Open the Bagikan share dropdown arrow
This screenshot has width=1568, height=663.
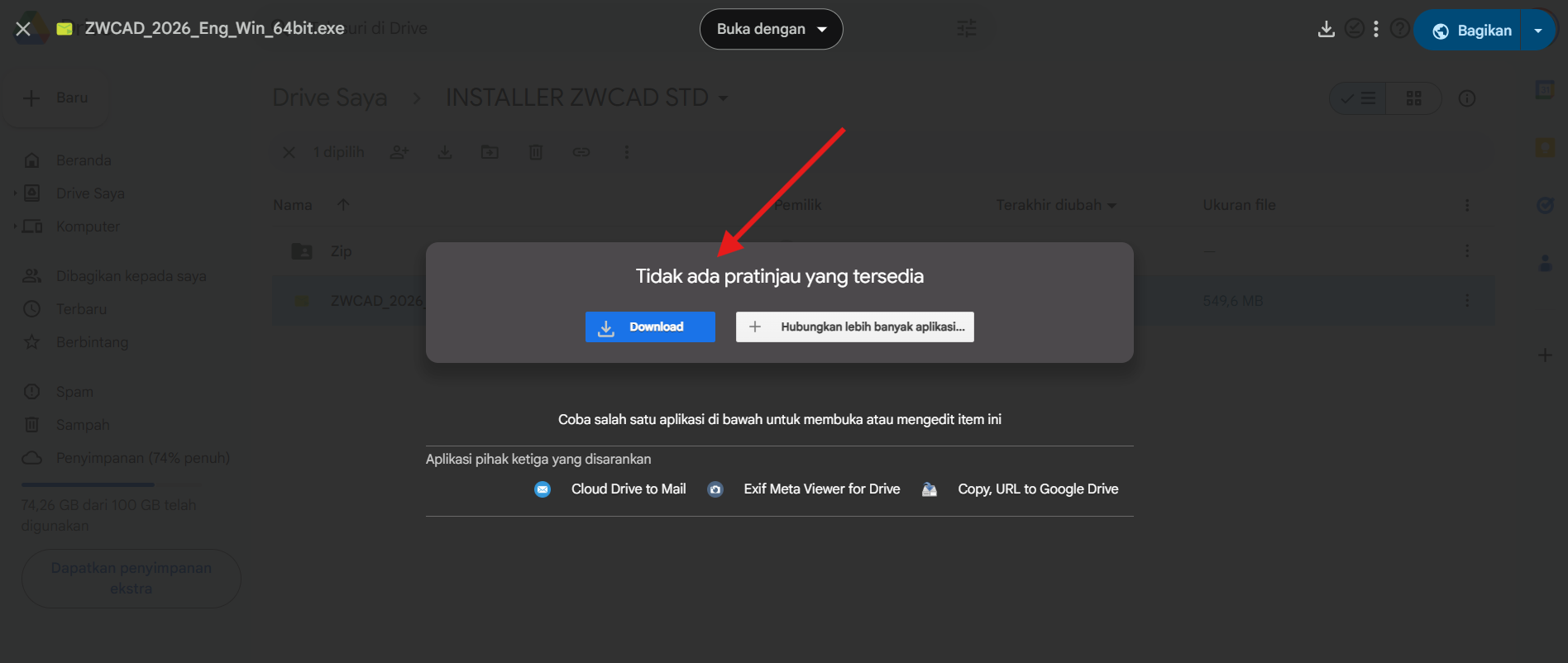pos(1537,31)
